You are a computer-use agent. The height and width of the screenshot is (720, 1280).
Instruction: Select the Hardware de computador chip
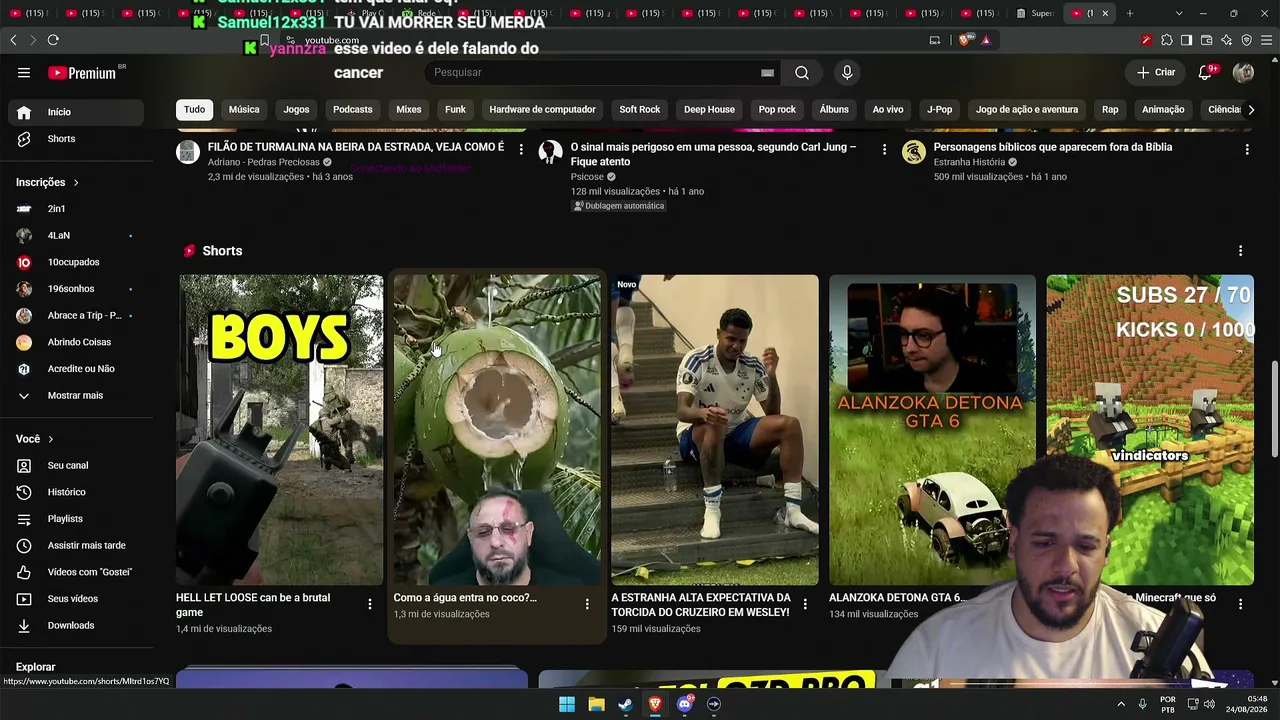coord(542,109)
